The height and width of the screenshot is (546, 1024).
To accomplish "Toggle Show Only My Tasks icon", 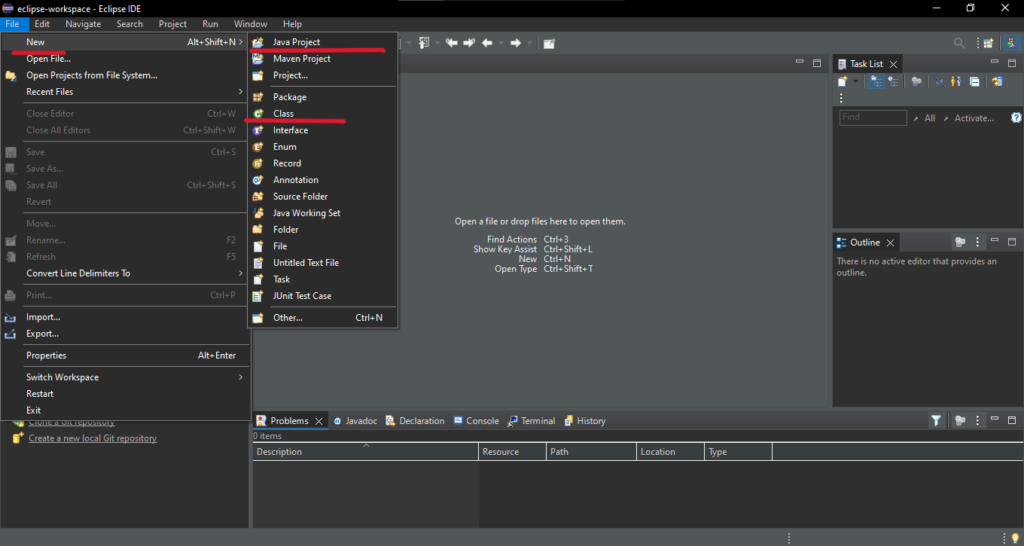I will [956, 81].
